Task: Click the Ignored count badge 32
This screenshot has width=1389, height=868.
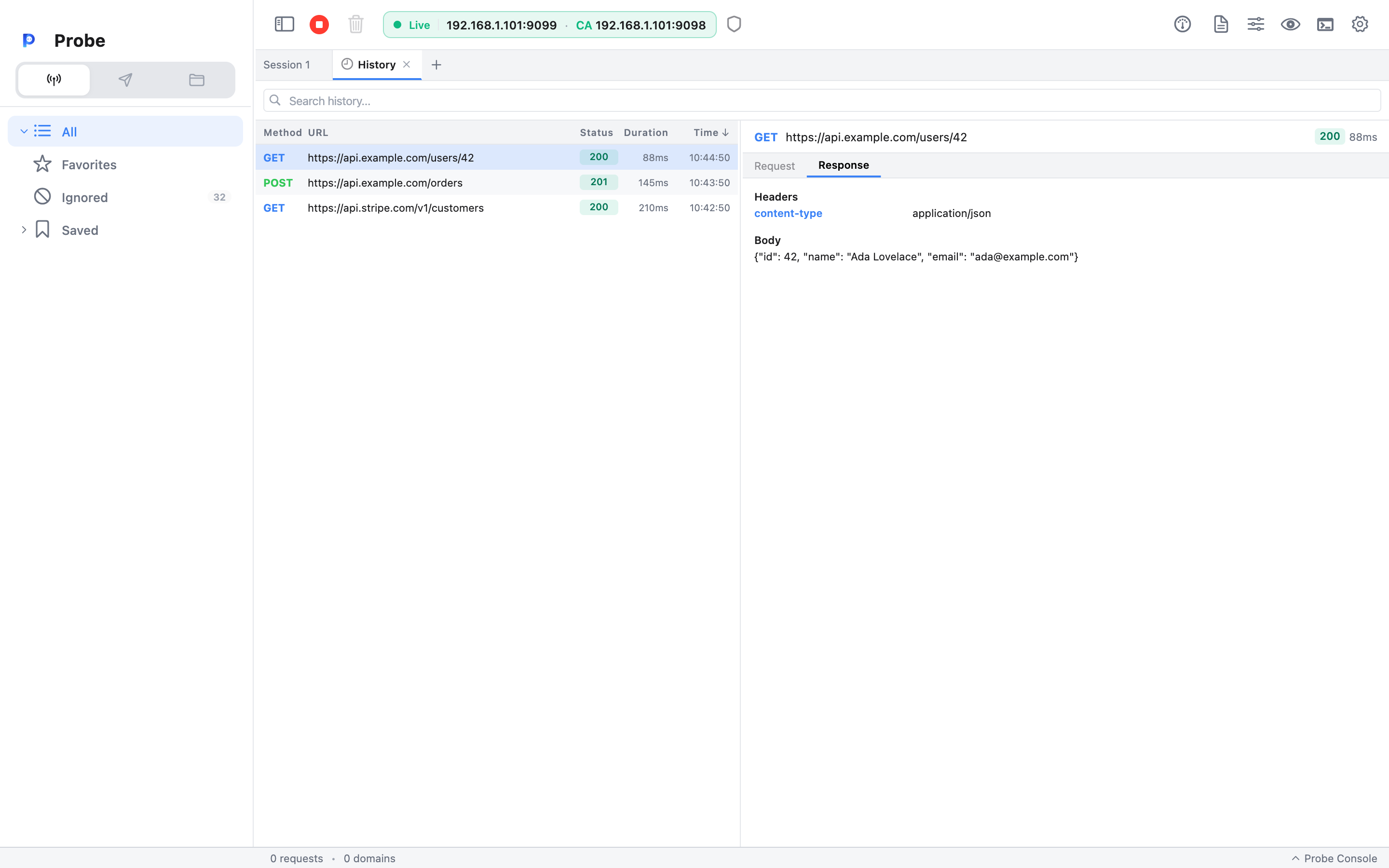Action: (219, 197)
